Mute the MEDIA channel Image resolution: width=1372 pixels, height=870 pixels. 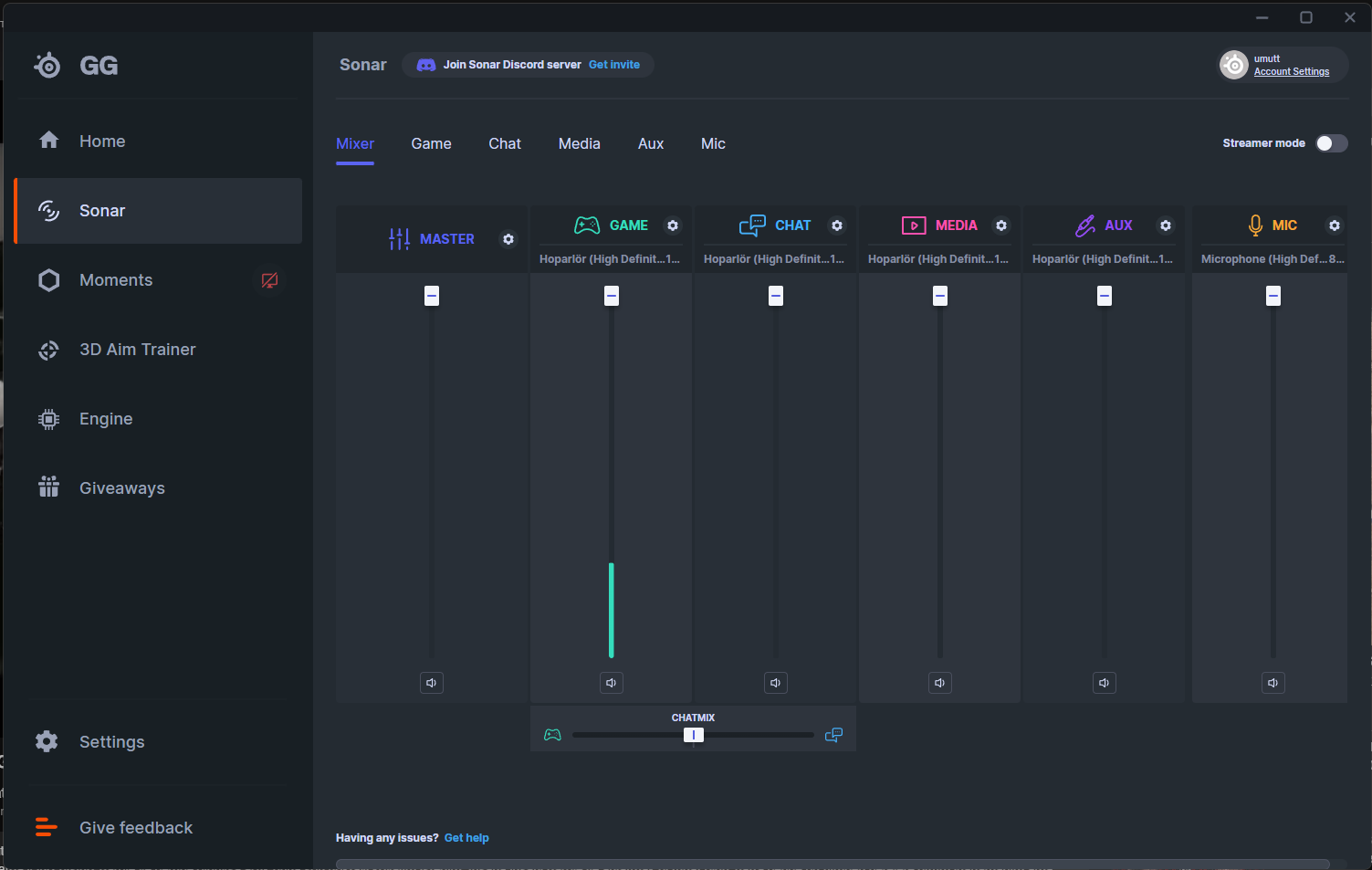coord(940,683)
